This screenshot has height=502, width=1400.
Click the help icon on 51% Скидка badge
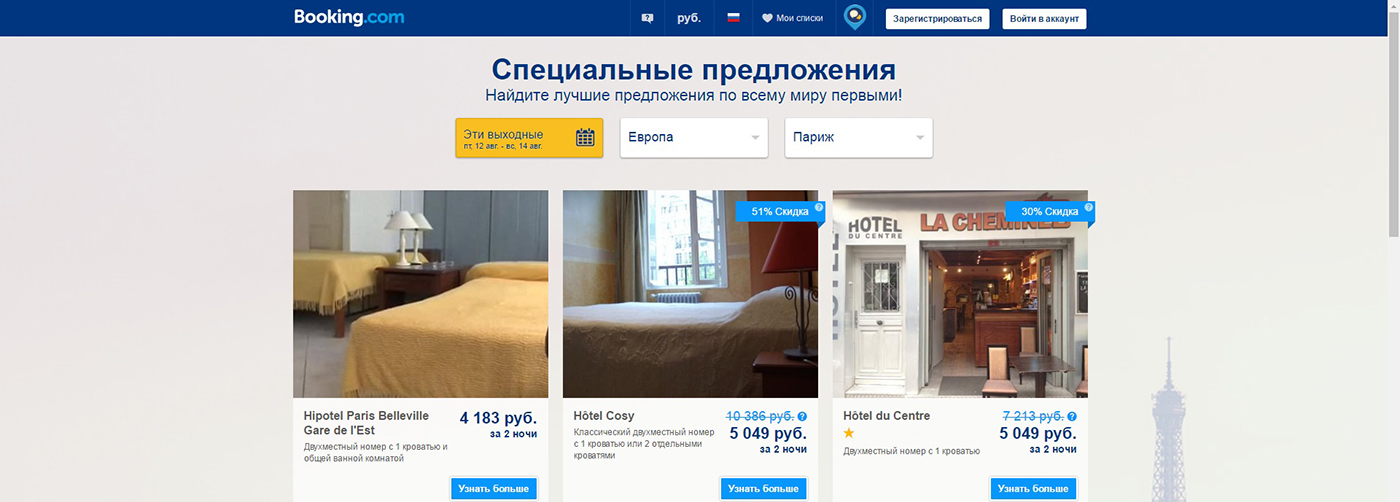coord(819,208)
